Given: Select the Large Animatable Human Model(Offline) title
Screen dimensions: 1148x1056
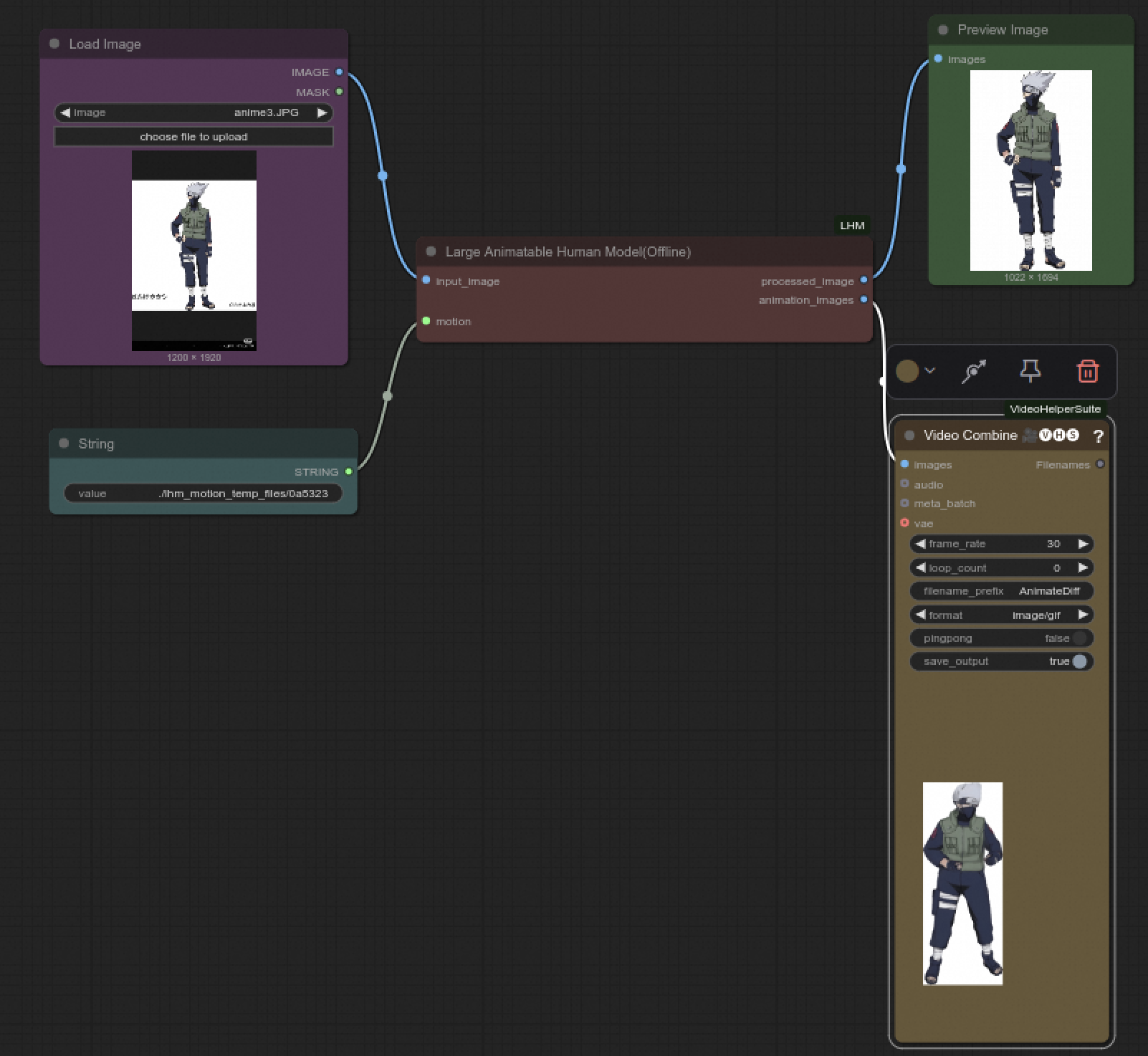Looking at the screenshot, I should click(568, 251).
